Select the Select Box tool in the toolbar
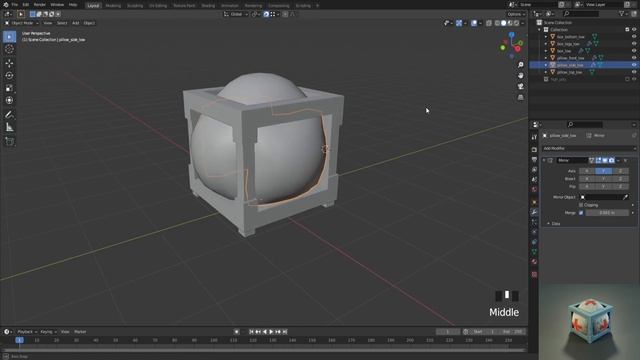Image resolution: width=640 pixels, height=360 pixels. pos(9,37)
